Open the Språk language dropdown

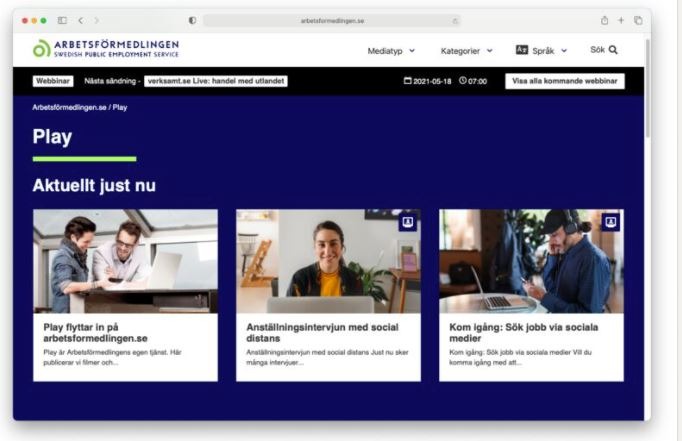tap(541, 50)
